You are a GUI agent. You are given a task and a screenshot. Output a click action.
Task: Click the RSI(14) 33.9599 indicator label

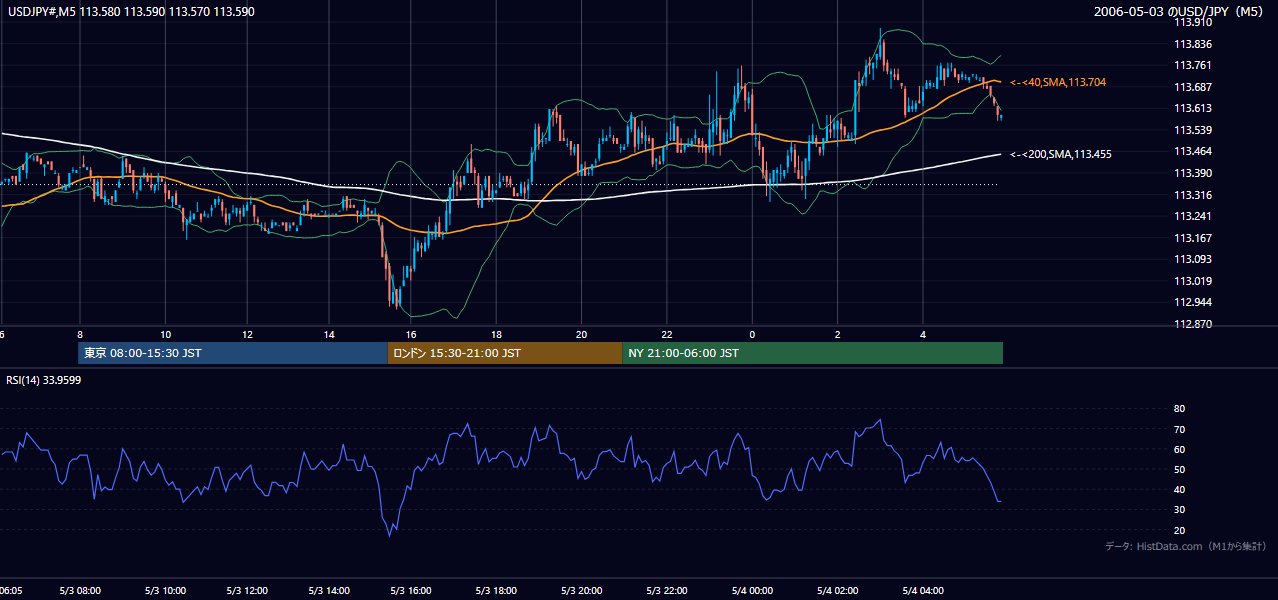44,380
